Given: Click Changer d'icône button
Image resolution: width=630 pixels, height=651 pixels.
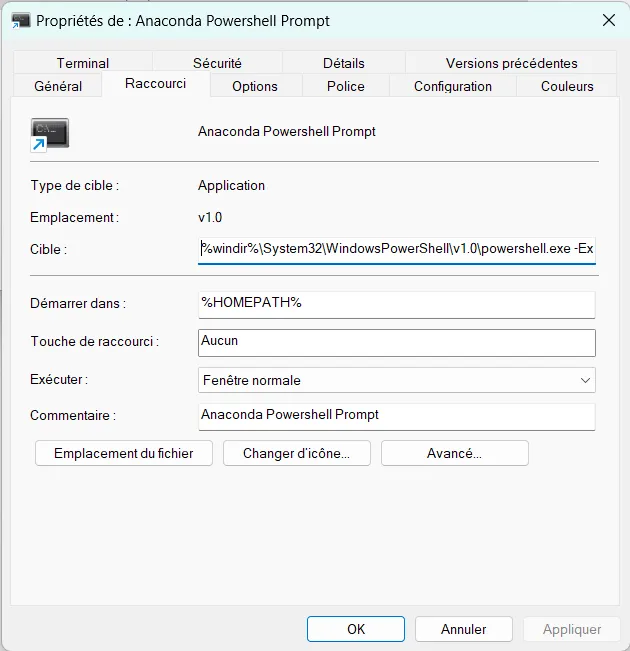Looking at the screenshot, I should coord(297,453).
